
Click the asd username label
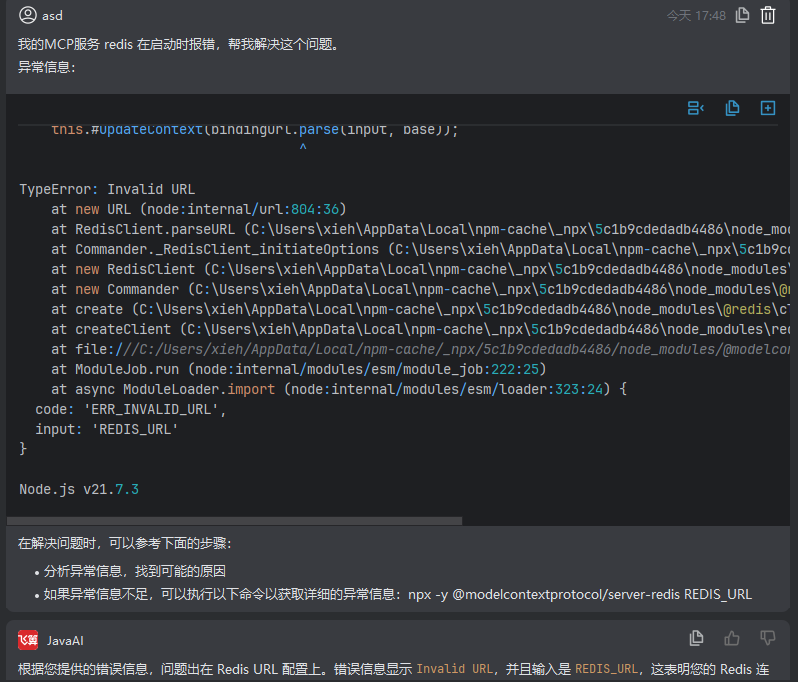coord(52,15)
